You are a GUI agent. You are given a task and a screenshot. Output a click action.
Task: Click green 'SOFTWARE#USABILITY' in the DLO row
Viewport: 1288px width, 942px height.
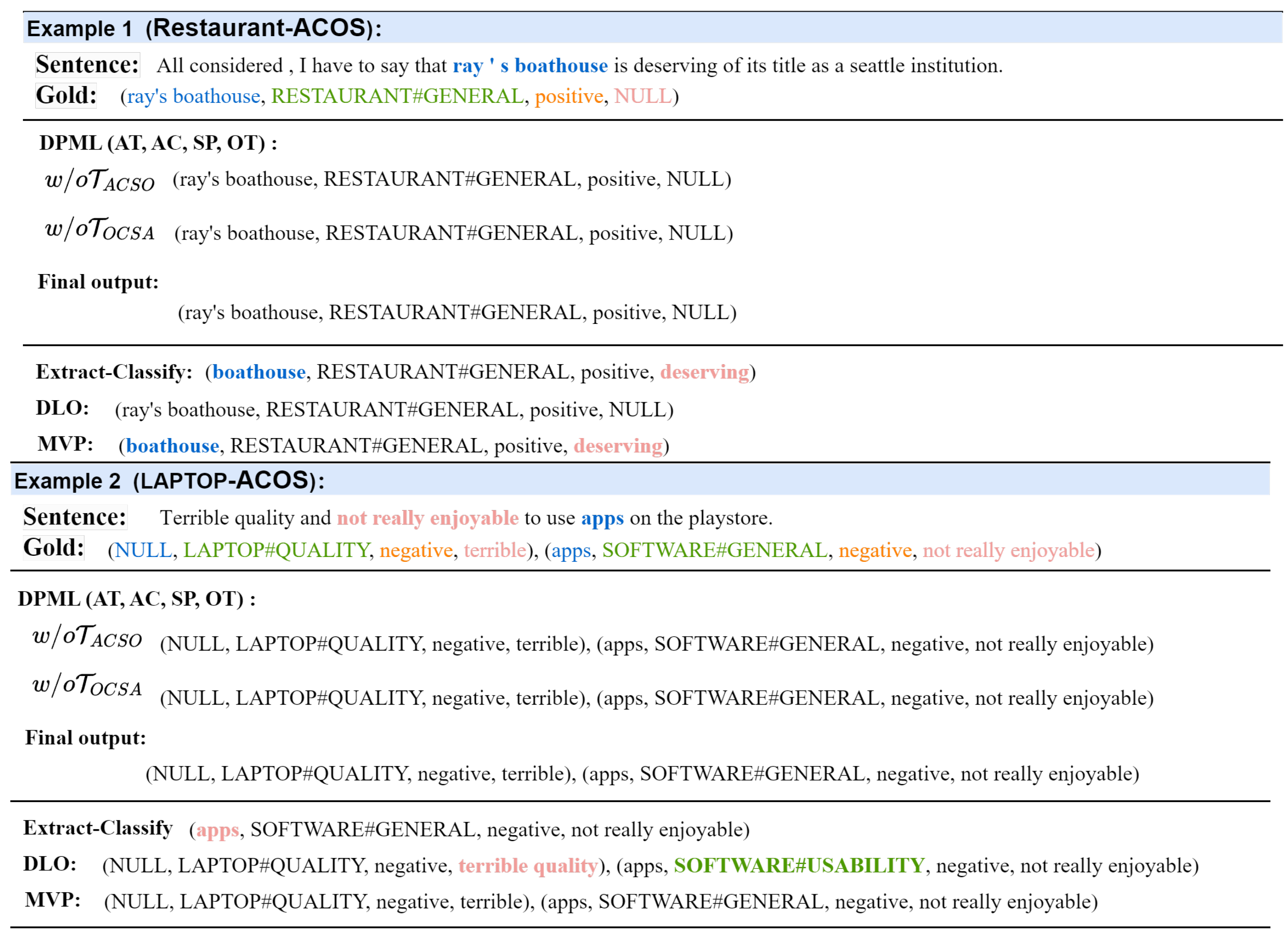[x=799, y=866]
